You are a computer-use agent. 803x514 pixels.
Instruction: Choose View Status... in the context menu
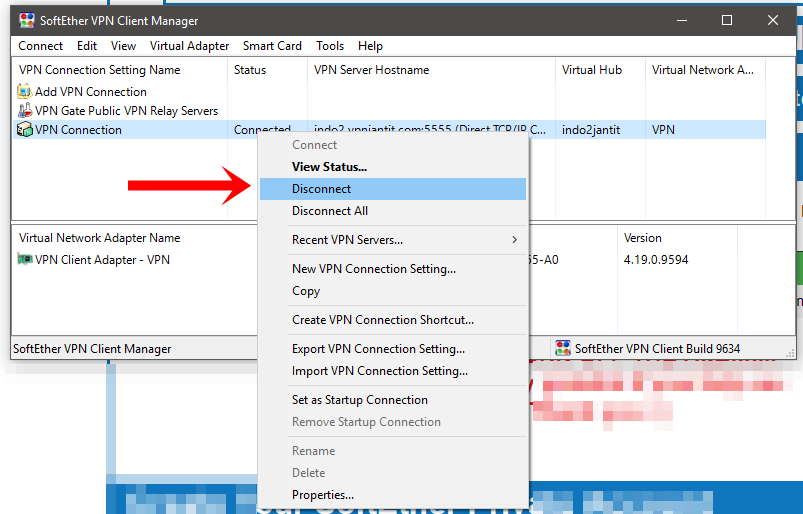coord(393,167)
